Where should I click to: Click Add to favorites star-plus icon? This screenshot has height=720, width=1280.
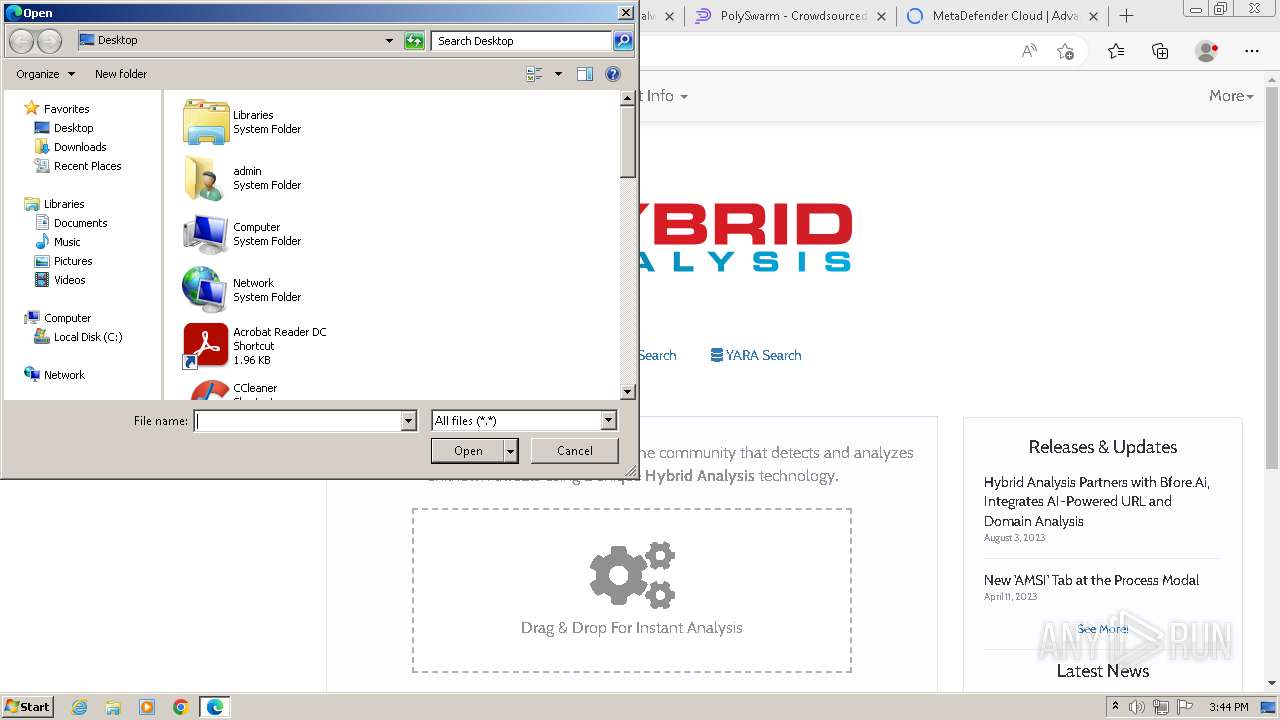coord(1066,51)
